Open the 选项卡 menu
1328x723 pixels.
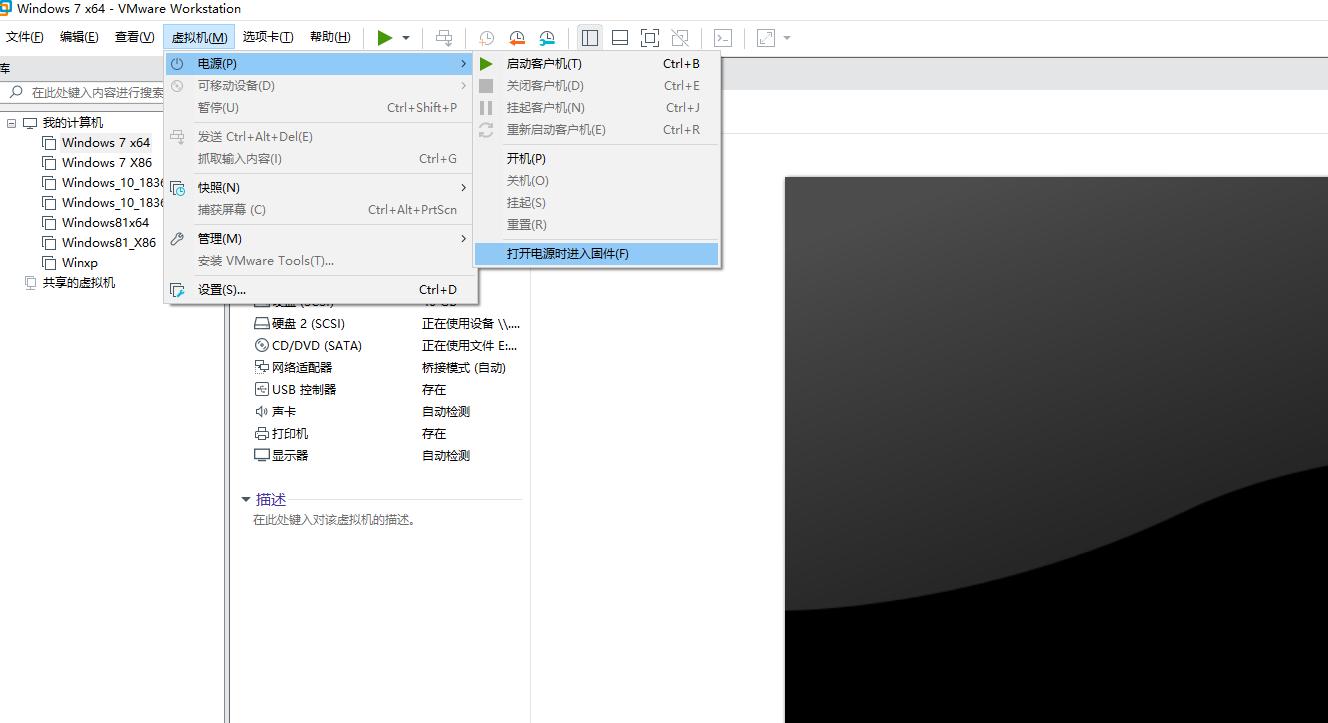click(267, 36)
